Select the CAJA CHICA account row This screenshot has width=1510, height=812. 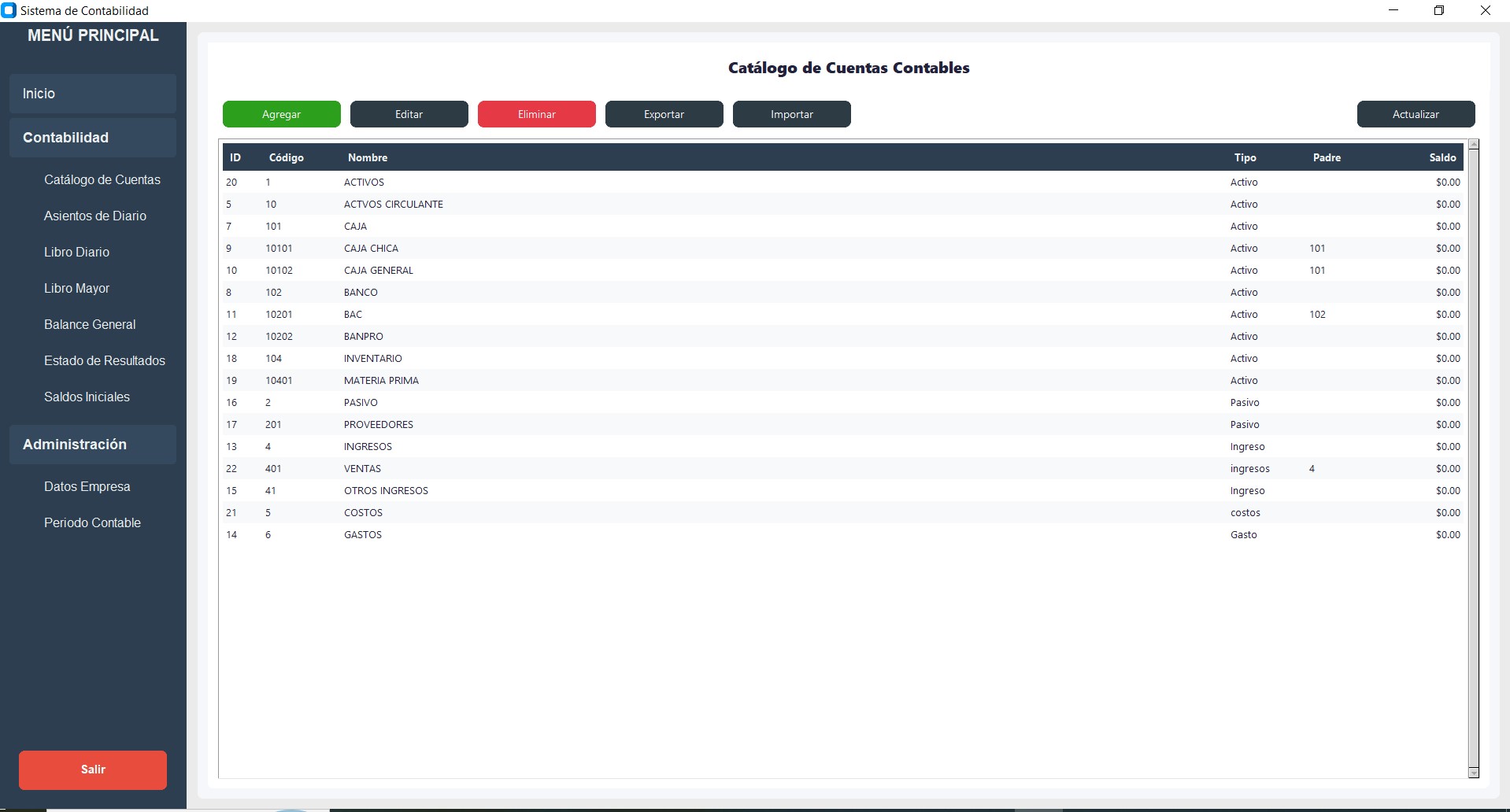coord(371,248)
